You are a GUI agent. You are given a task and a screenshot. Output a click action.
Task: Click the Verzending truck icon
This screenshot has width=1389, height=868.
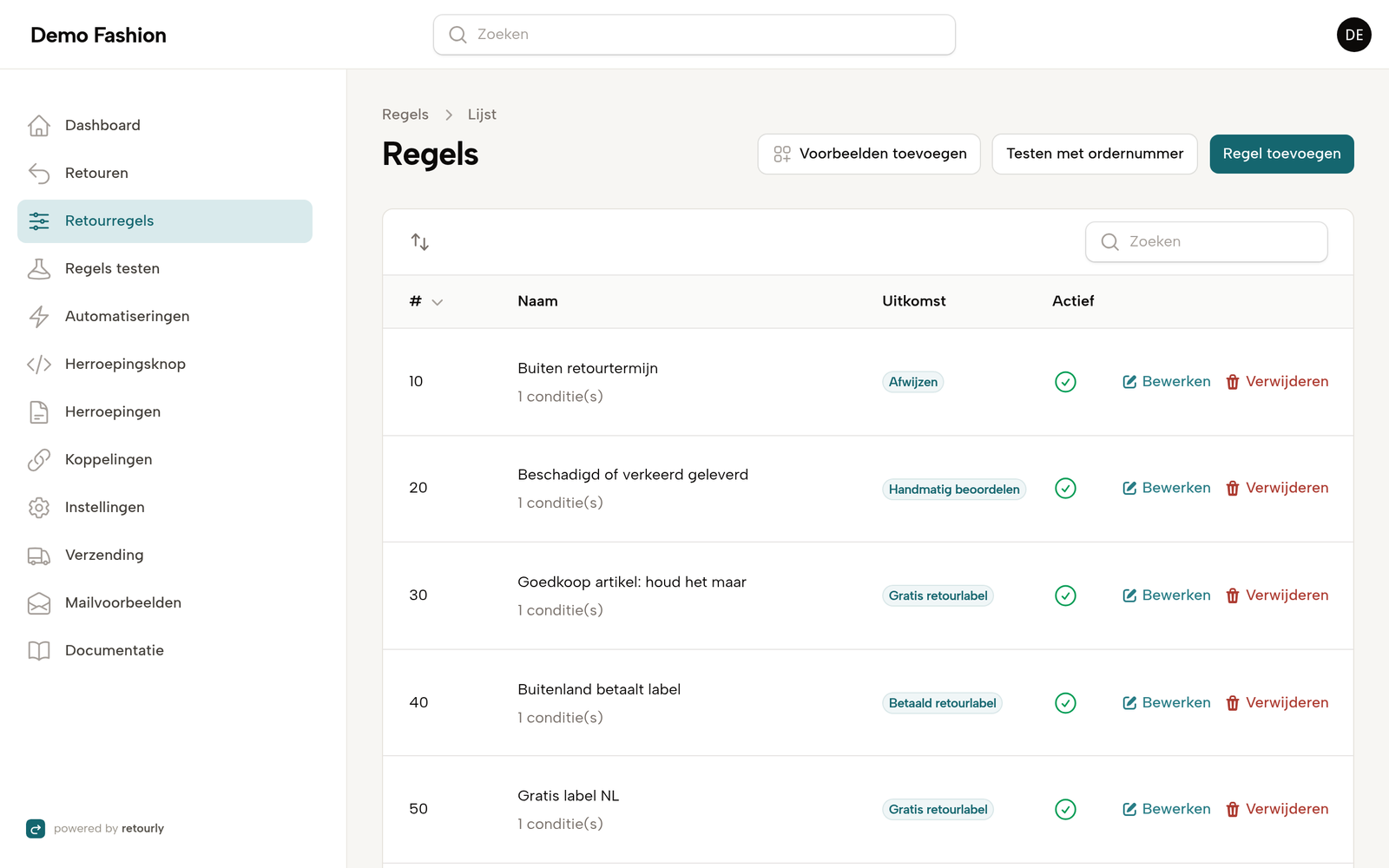[x=39, y=556]
